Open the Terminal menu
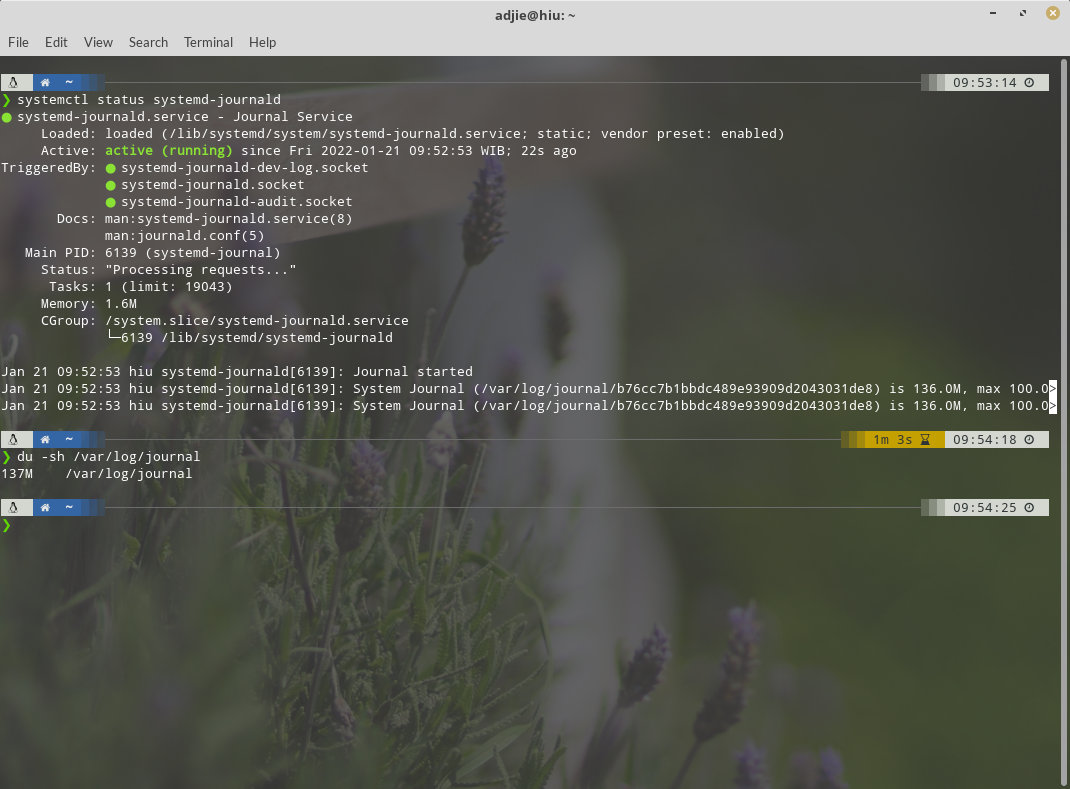Viewport: 1070px width, 789px height. click(x=208, y=42)
